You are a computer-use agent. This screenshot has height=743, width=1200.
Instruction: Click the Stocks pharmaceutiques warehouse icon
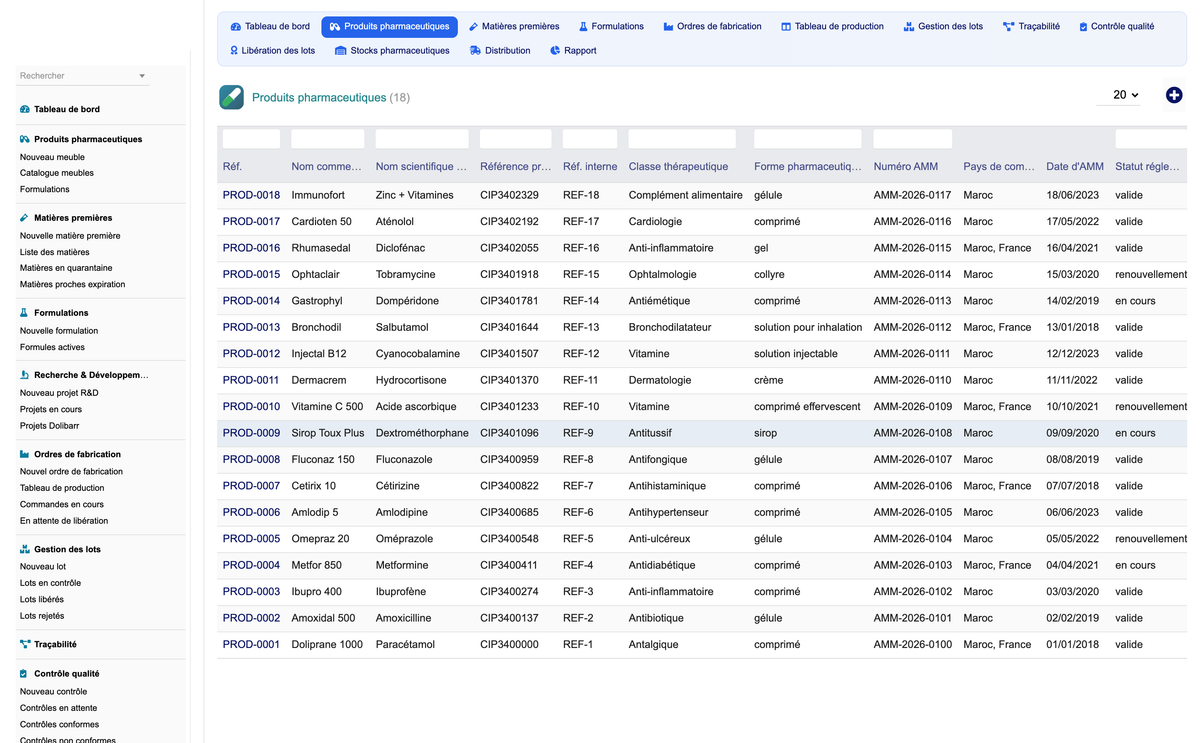pyautogui.click(x=341, y=51)
